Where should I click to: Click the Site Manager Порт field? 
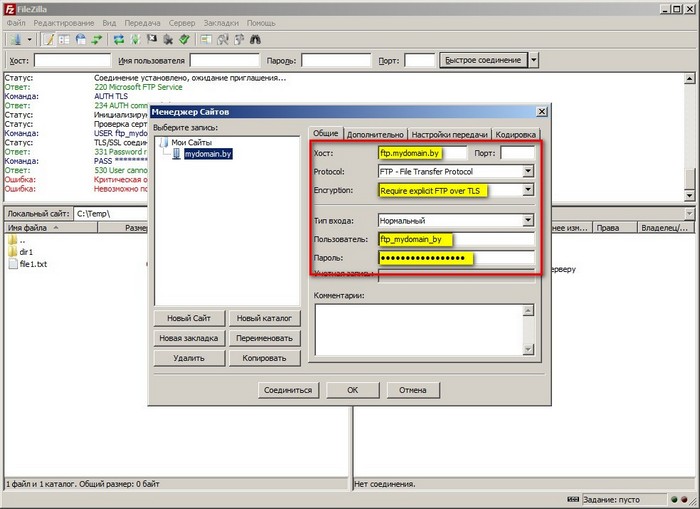pos(517,153)
